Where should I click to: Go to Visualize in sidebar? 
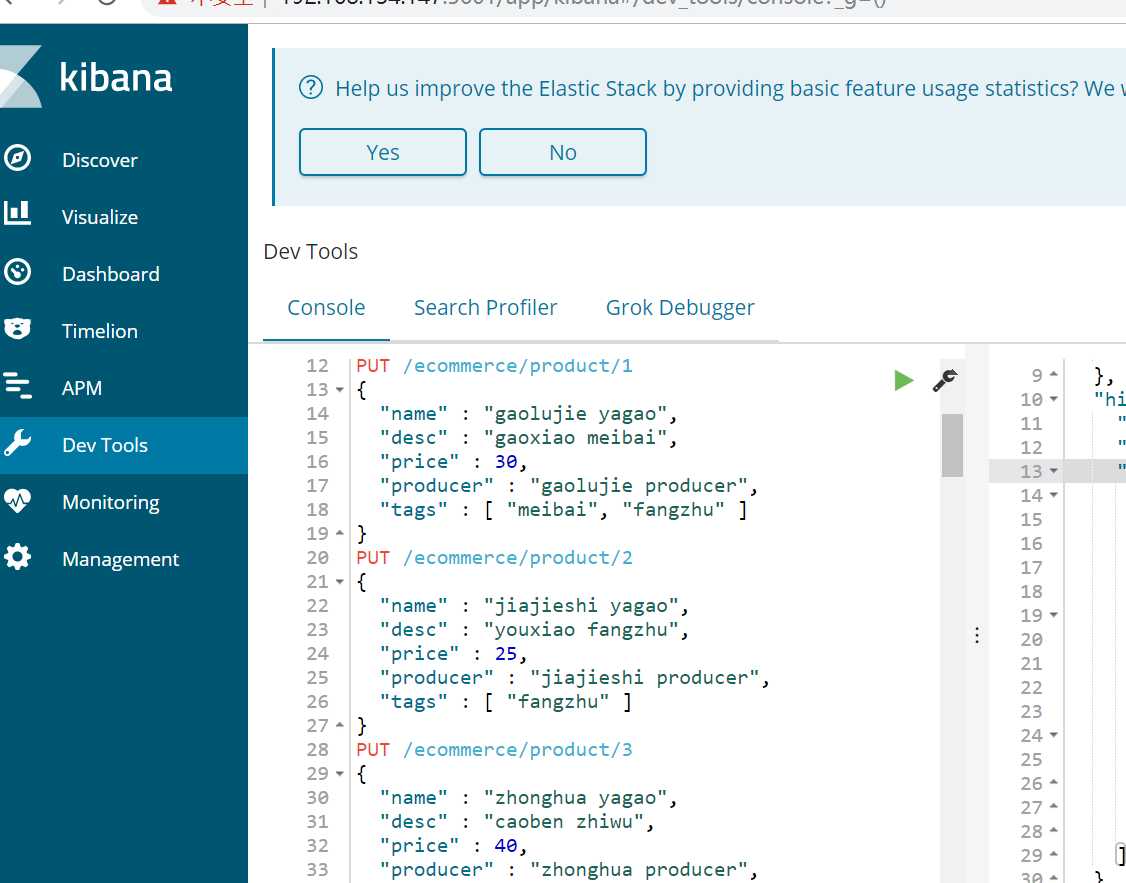coord(100,217)
